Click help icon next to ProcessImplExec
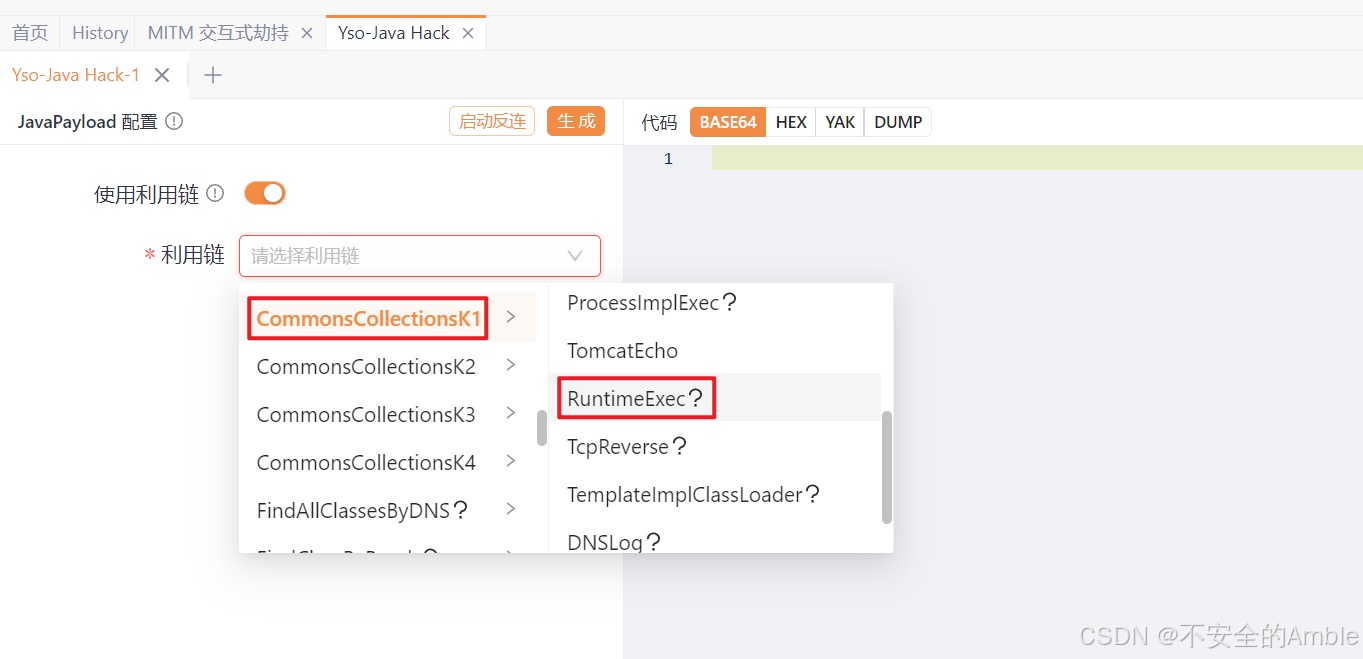 coord(729,302)
